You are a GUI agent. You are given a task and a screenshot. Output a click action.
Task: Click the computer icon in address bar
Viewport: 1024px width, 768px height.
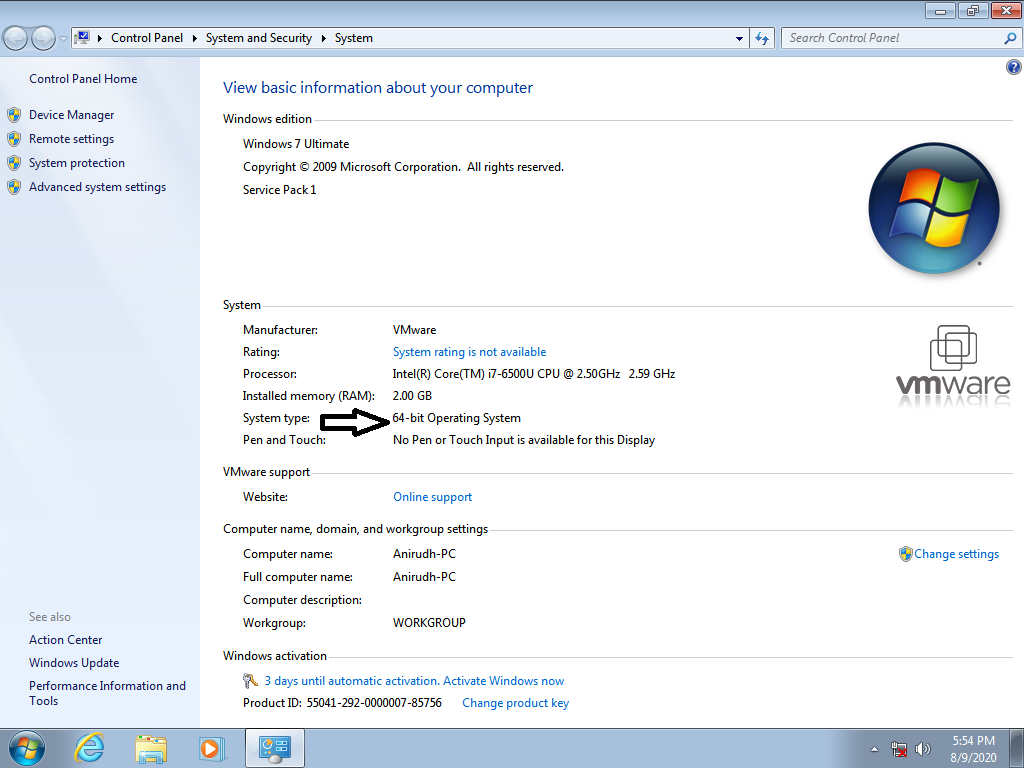pyautogui.click(x=82, y=38)
